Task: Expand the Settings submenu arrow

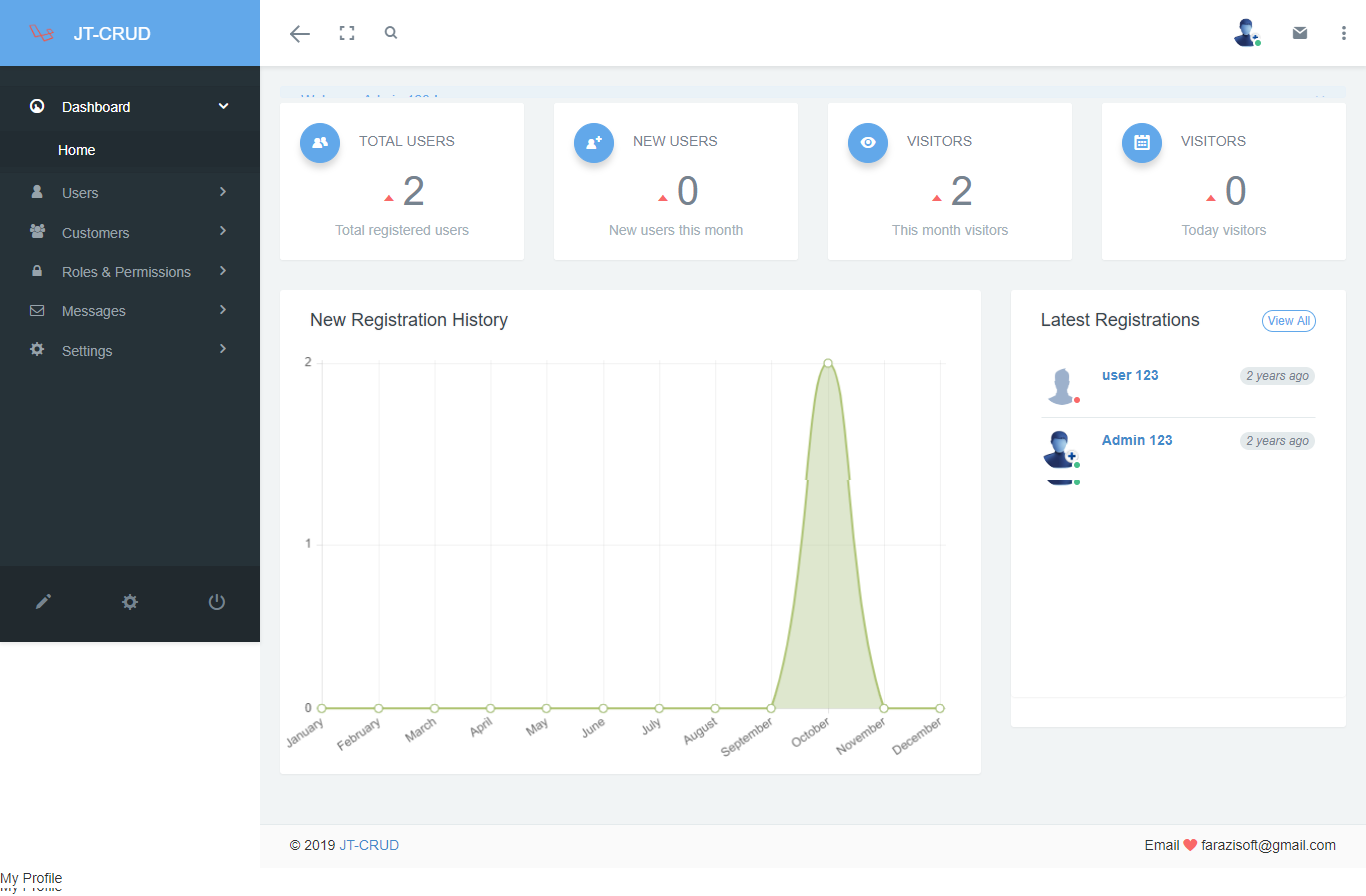Action: [223, 349]
